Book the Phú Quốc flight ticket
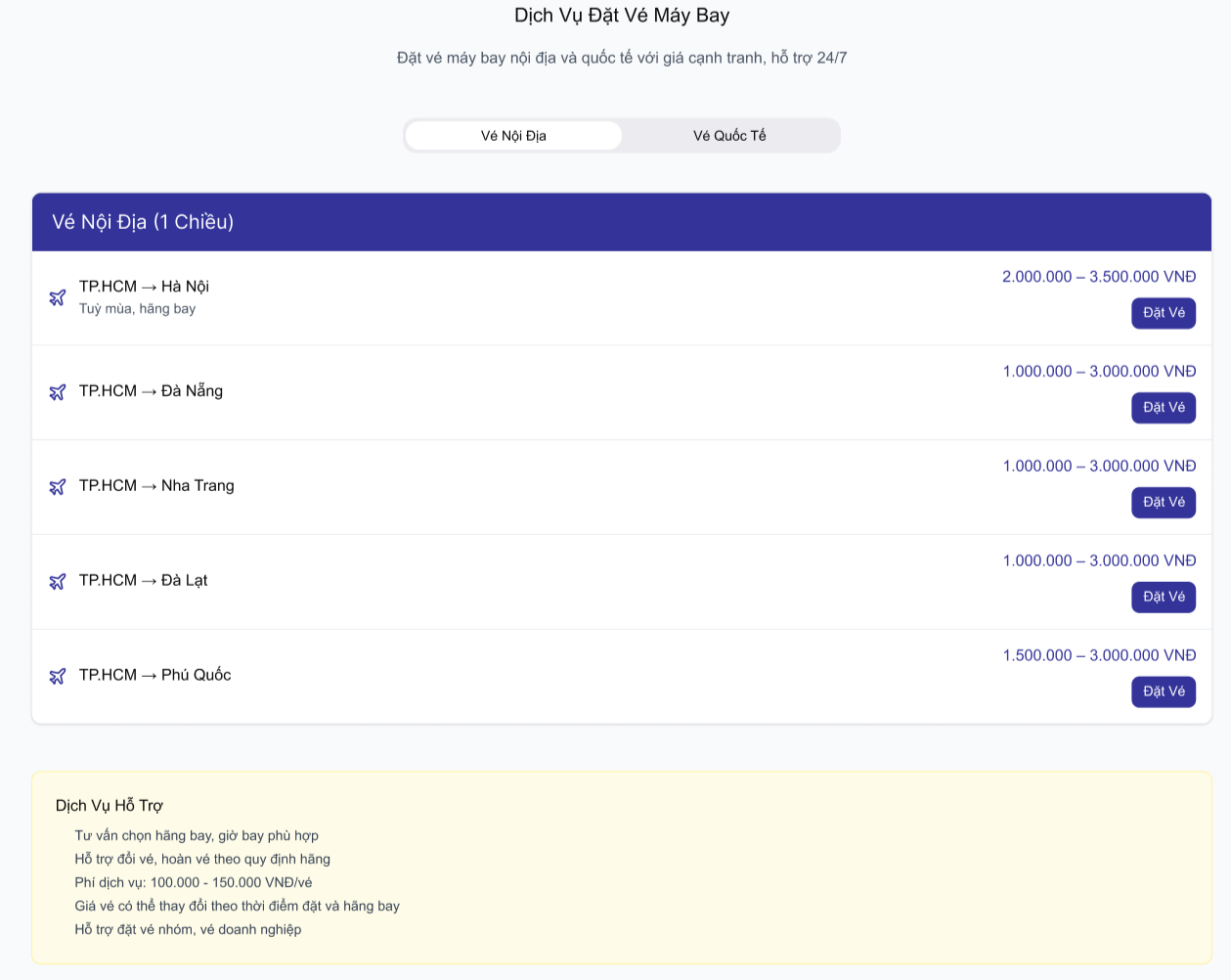 point(1163,691)
